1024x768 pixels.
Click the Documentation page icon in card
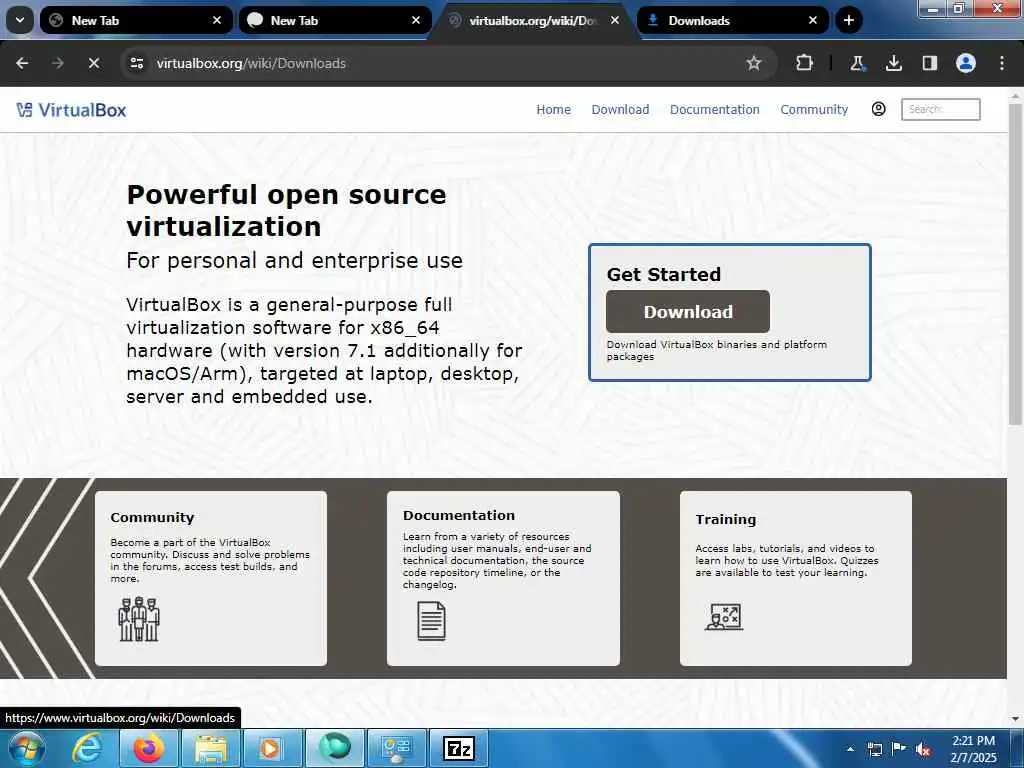pos(432,620)
